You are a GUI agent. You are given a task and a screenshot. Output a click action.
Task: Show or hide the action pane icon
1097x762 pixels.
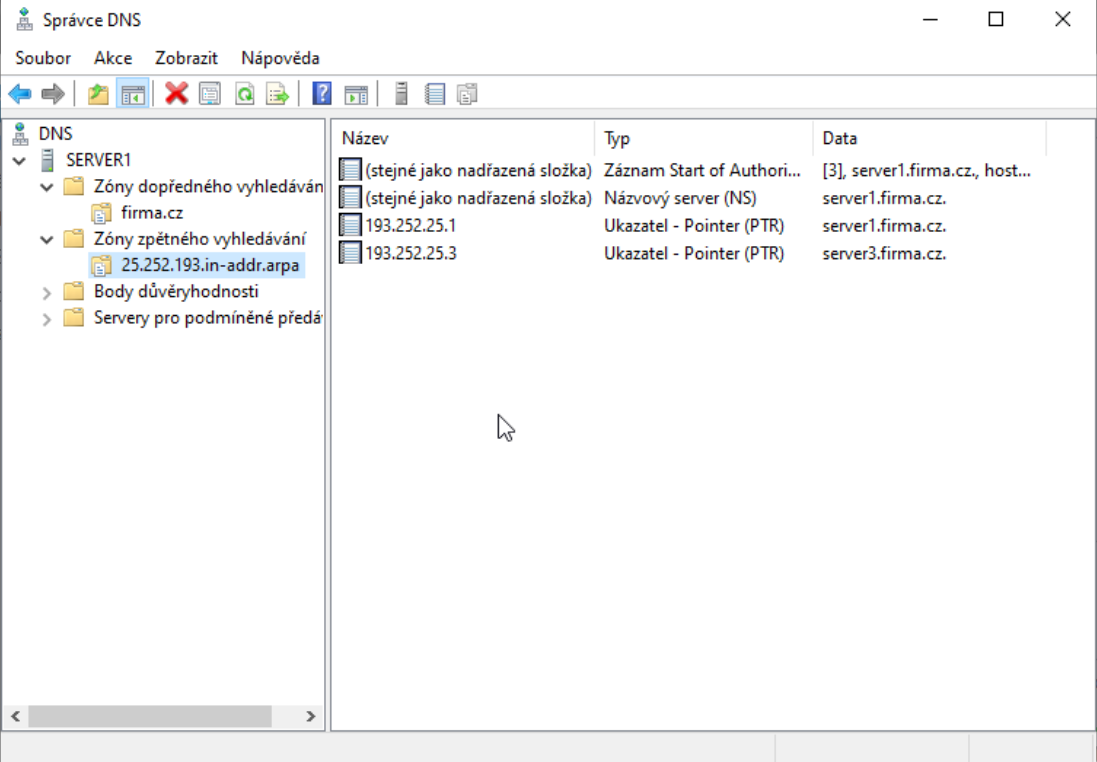(x=356, y=94)
